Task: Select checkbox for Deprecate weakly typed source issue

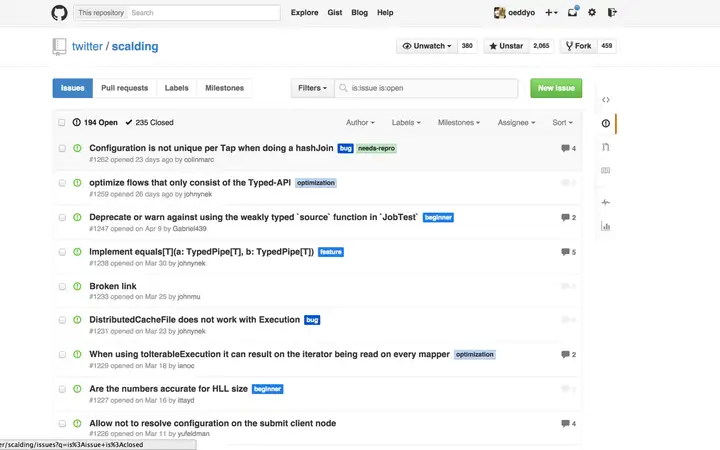Action: click(62, 217)
